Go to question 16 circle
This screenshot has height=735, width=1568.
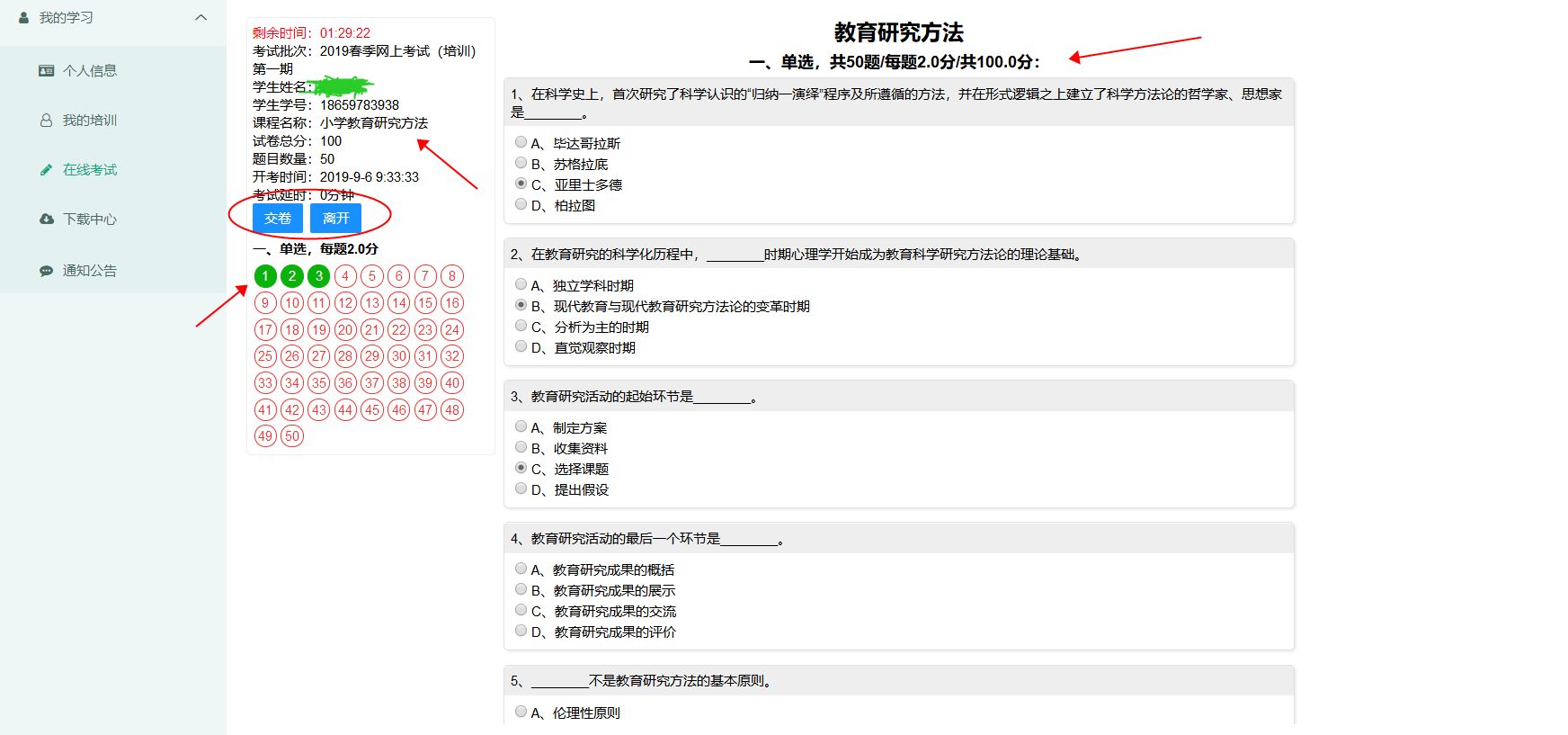click(x=452, y=303)
